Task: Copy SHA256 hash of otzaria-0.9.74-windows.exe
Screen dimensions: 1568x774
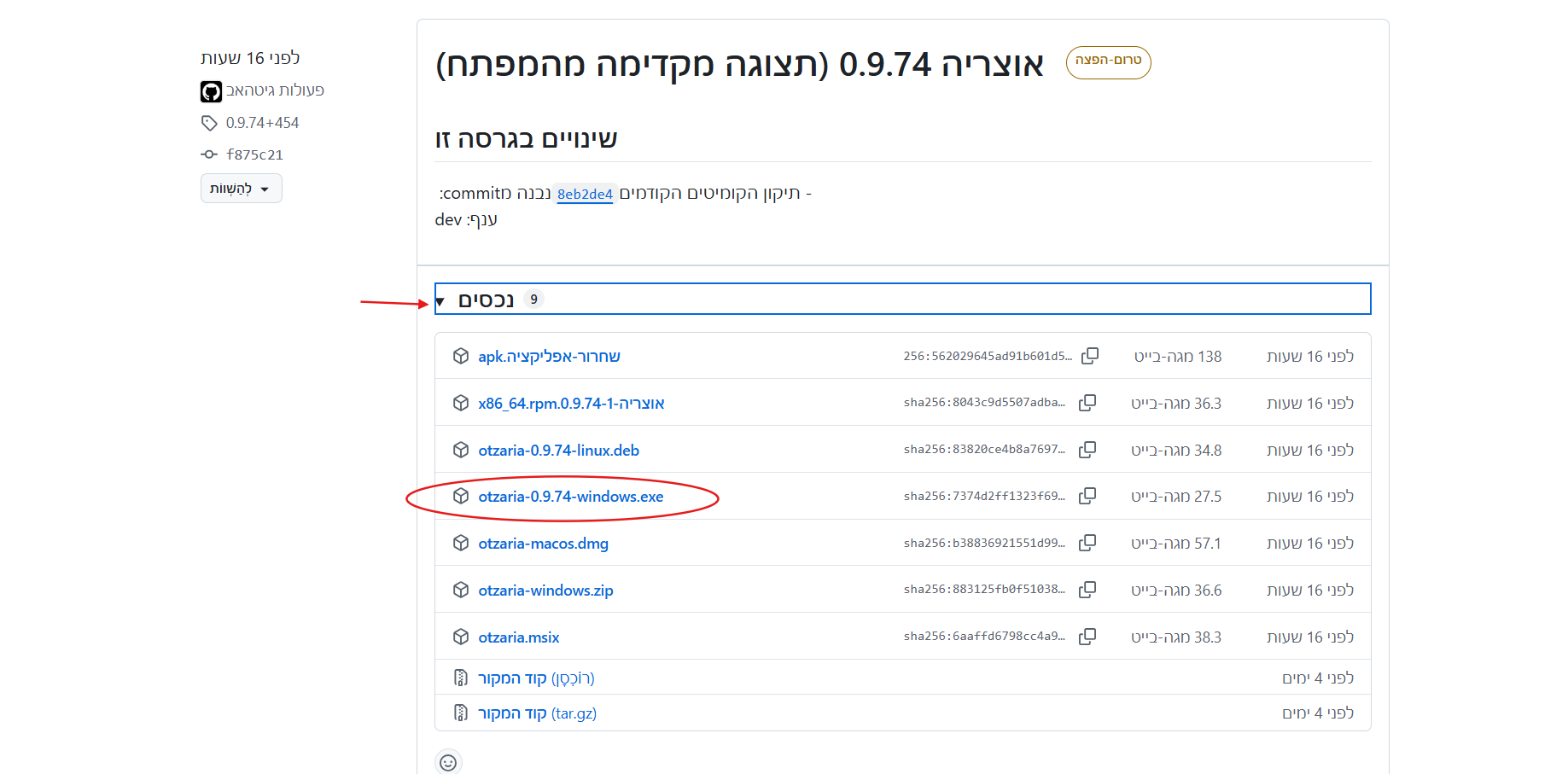Action: (1087, 496)
